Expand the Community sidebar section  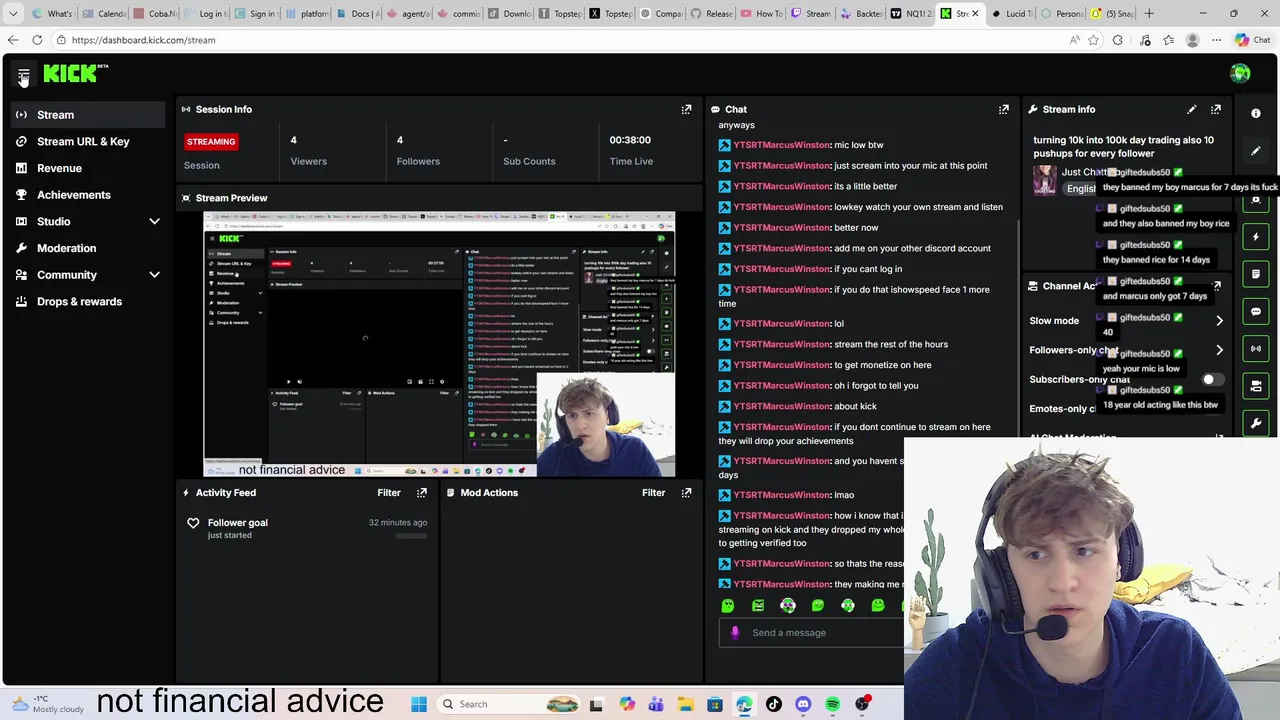(x=154, y=275)
